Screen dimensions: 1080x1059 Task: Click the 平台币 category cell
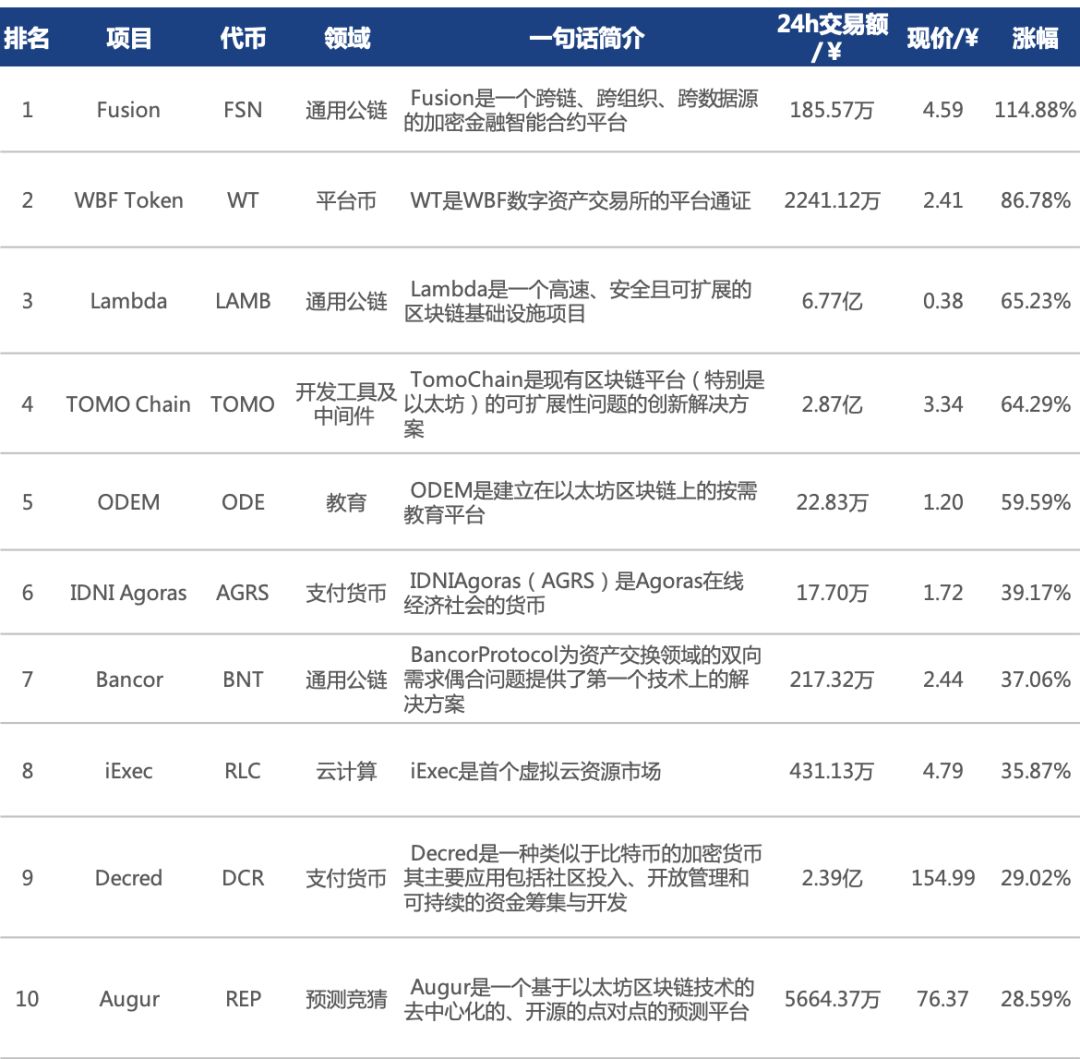point(346,200)
